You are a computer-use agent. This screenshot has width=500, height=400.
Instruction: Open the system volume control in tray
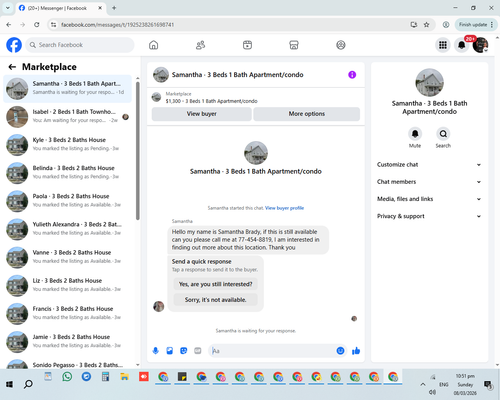[x=433, y=392]
